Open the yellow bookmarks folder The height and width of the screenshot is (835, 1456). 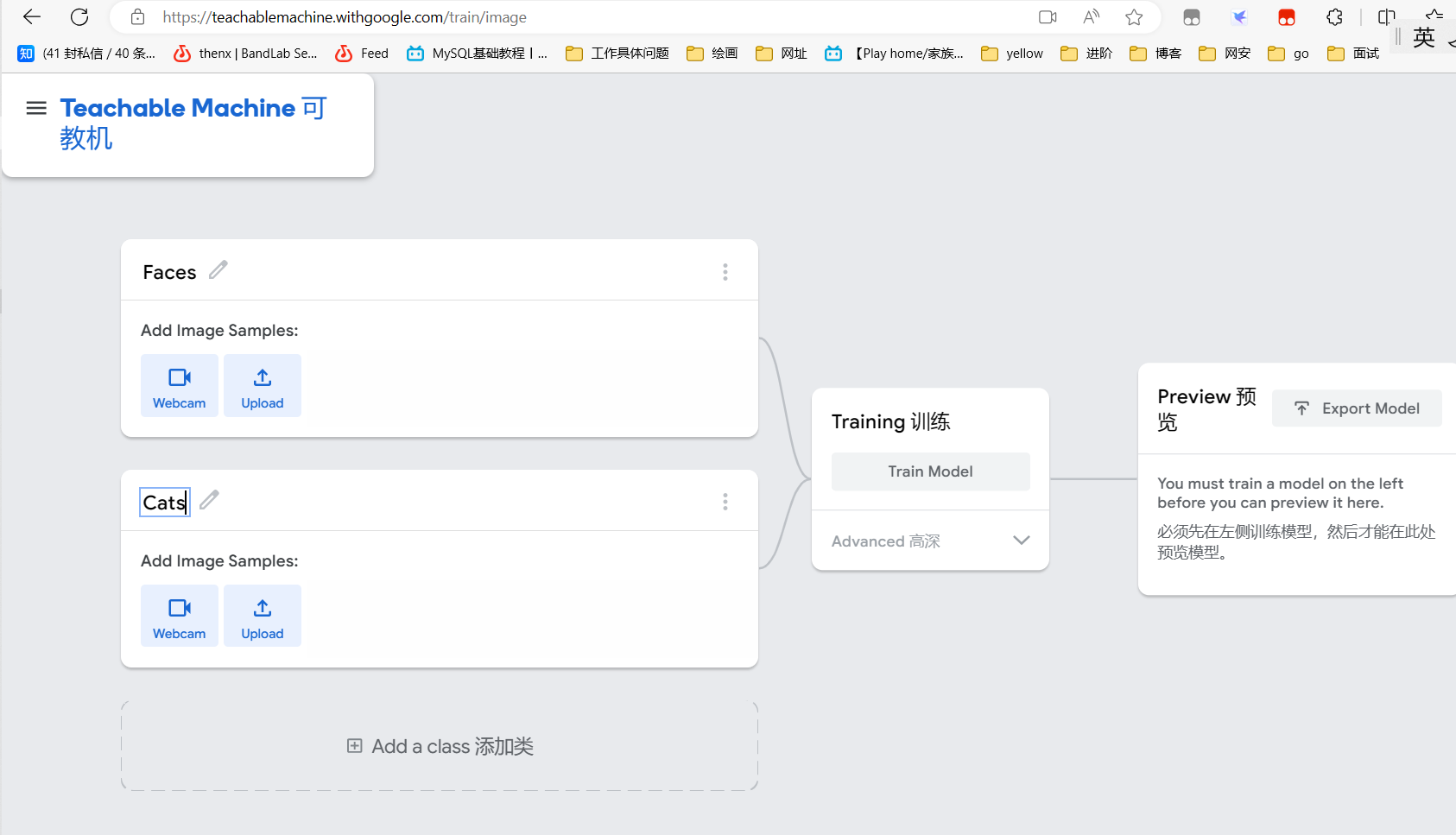tap(1012, 54)
